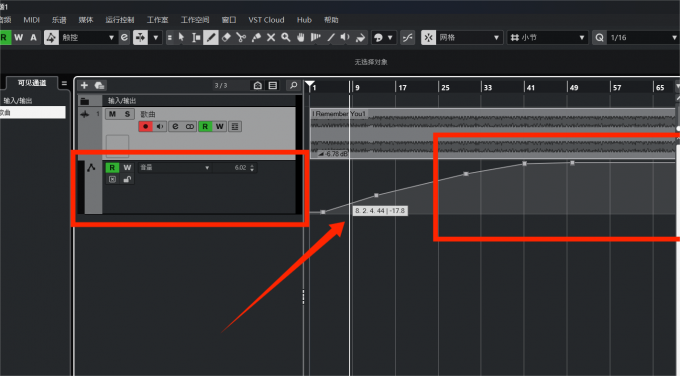Image resolution: width=680 pixels, height=376 pixels.
Task: Select the Mute X tool
Action: click(271, 38)
